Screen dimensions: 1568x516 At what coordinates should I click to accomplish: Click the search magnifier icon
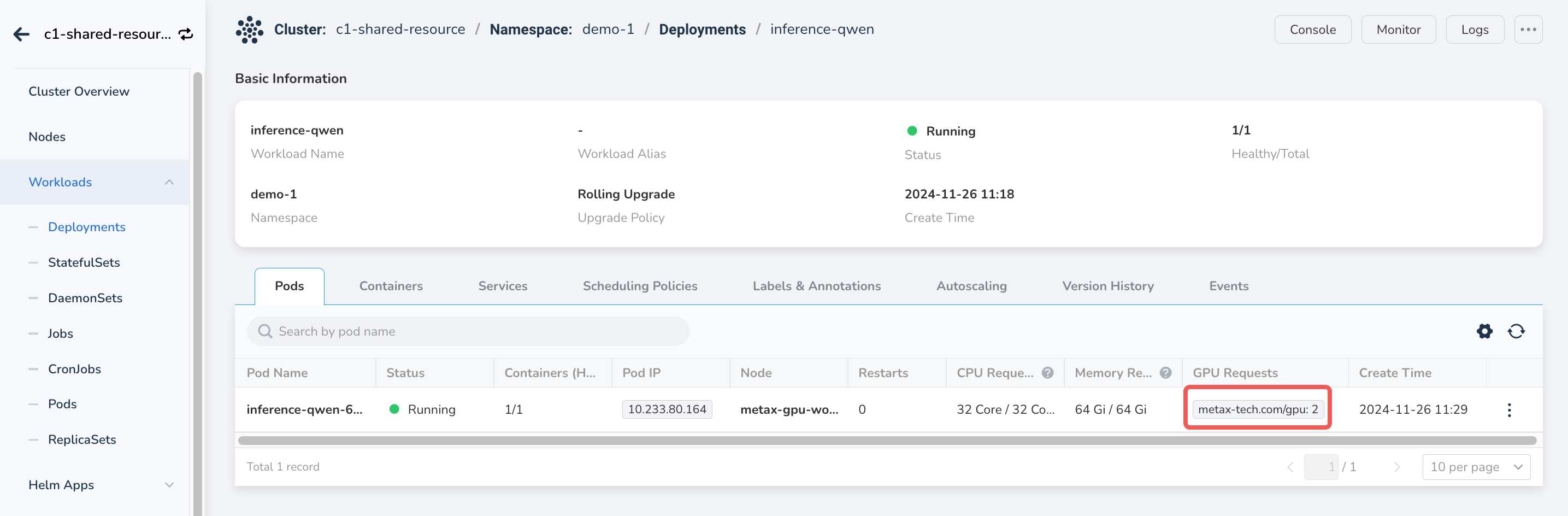[266, 331]
